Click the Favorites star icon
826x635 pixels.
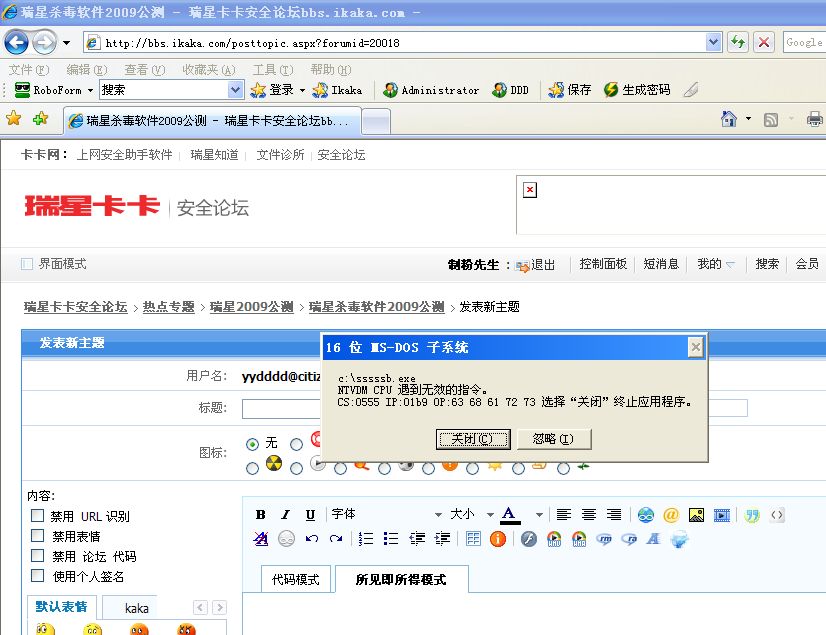(14, 118)
